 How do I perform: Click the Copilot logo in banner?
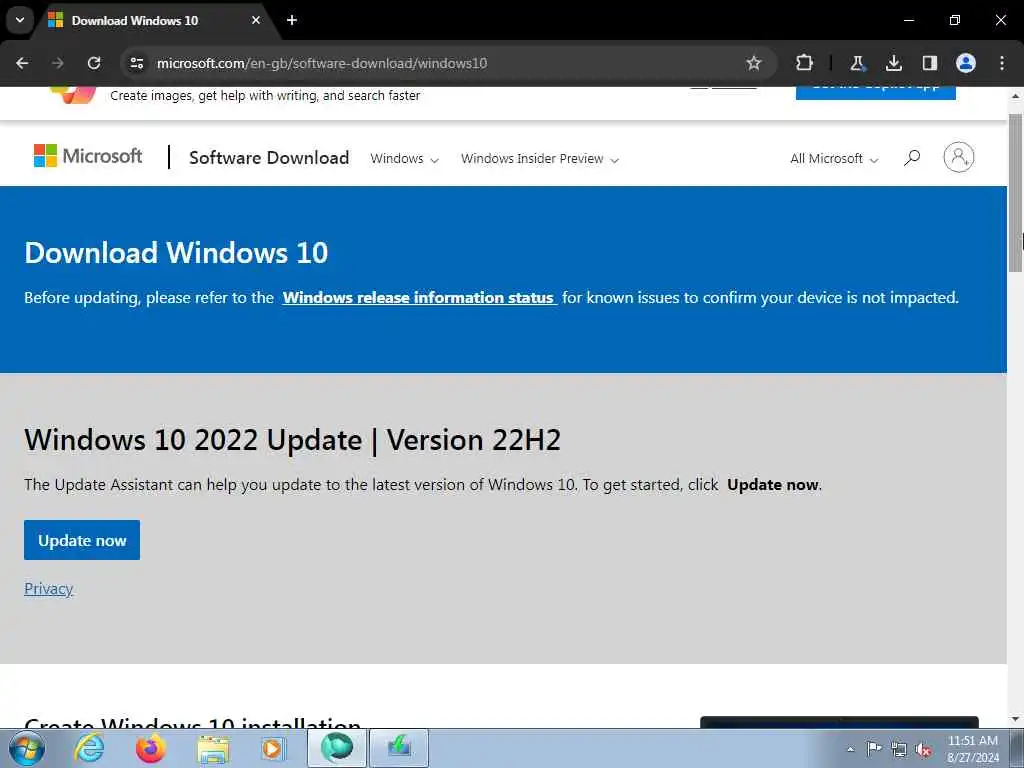[73, 94]
